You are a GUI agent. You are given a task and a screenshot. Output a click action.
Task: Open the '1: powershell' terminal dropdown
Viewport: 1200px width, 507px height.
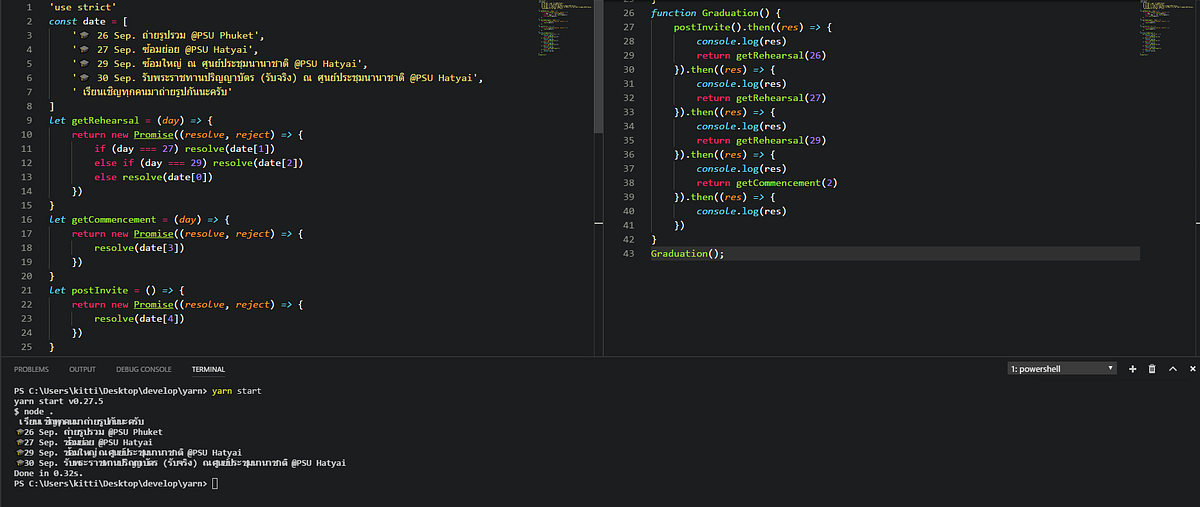tap(1061, 369)
